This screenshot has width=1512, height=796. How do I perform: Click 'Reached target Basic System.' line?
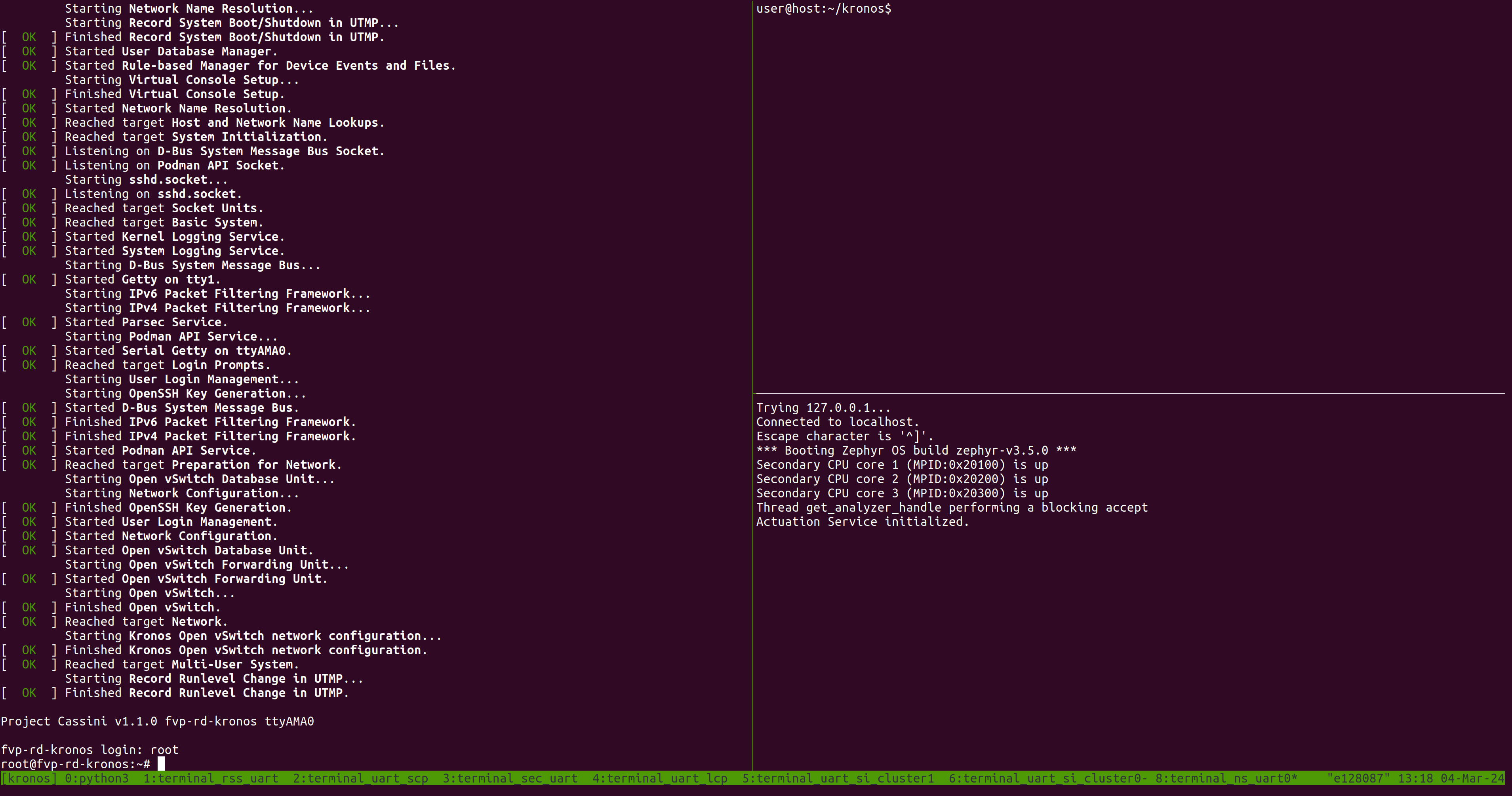click(164, 223)
